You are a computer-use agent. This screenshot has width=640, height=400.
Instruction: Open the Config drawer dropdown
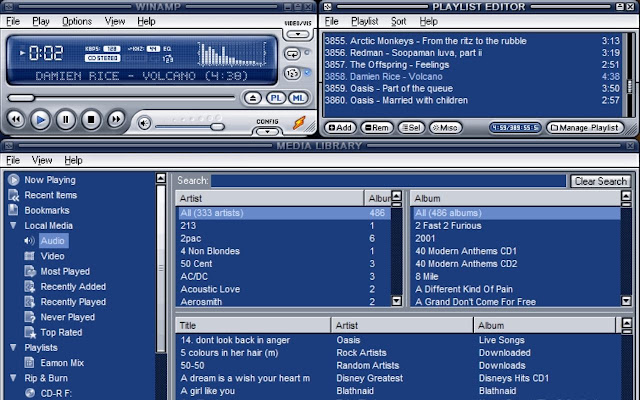coord(267,131)
